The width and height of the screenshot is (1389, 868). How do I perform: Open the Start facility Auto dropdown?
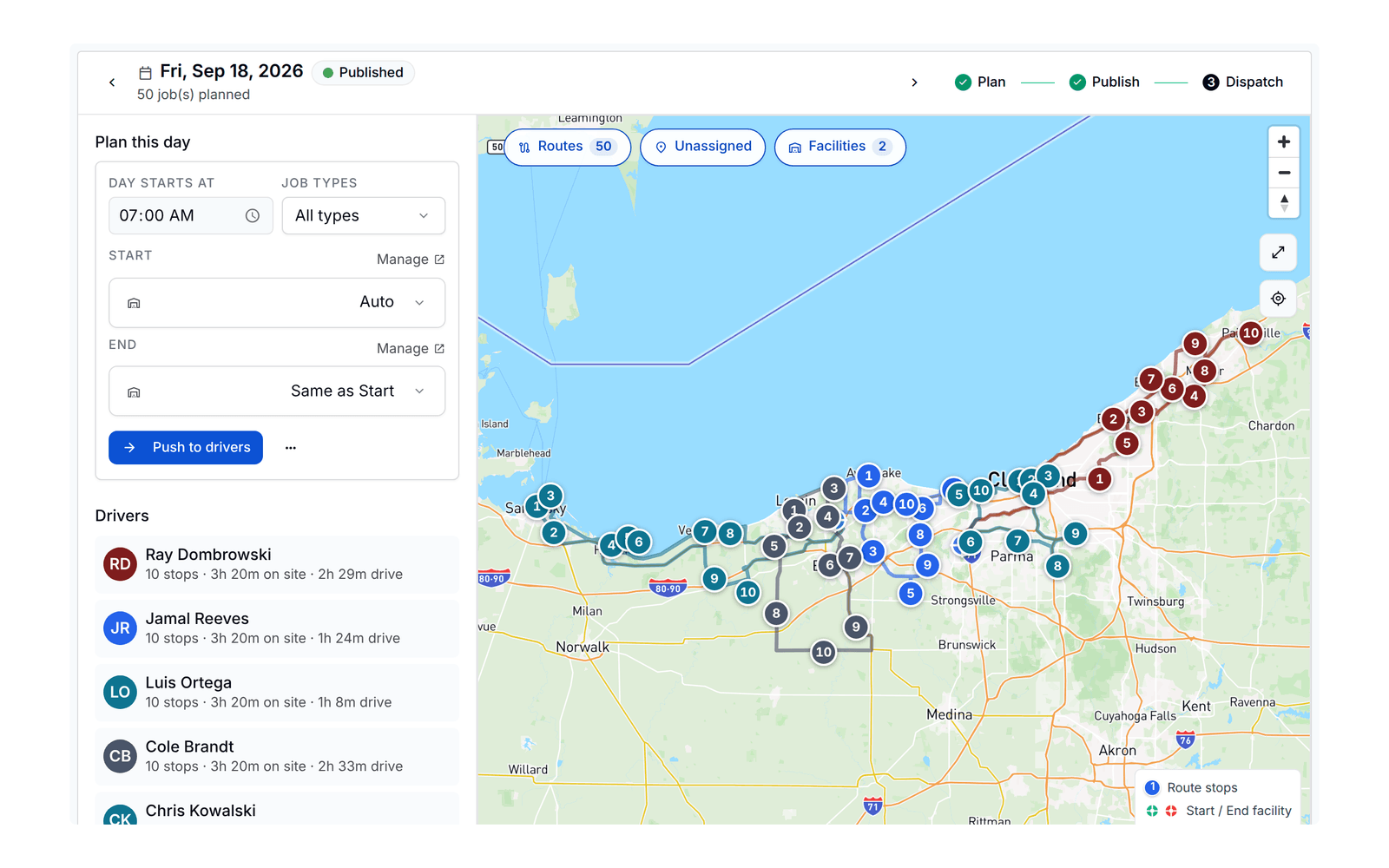[277, 303]
